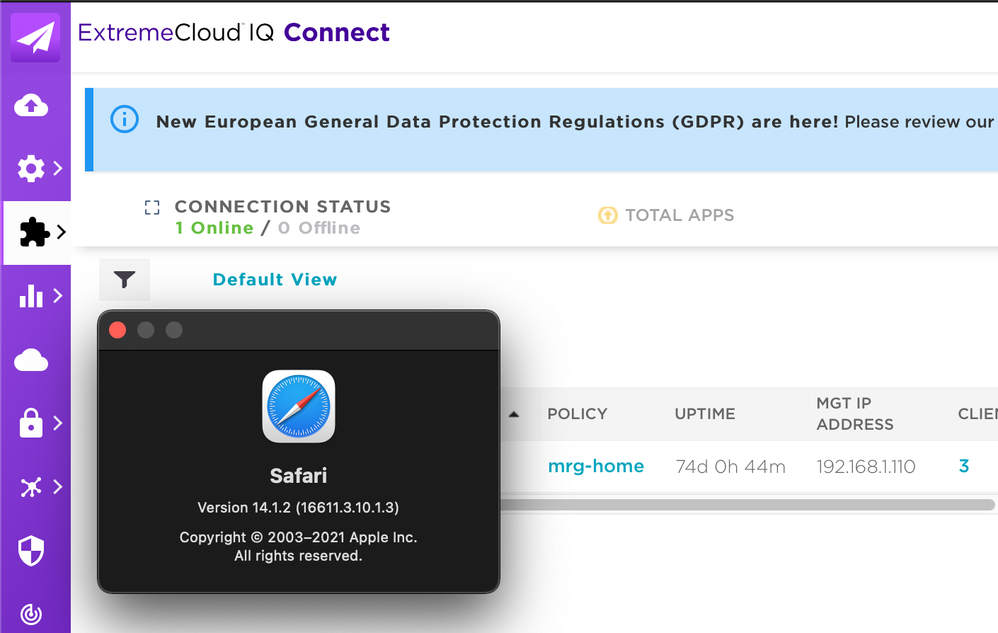998x633 pixels.
Task: Click the paper plane logo icon
Action: 34,37
